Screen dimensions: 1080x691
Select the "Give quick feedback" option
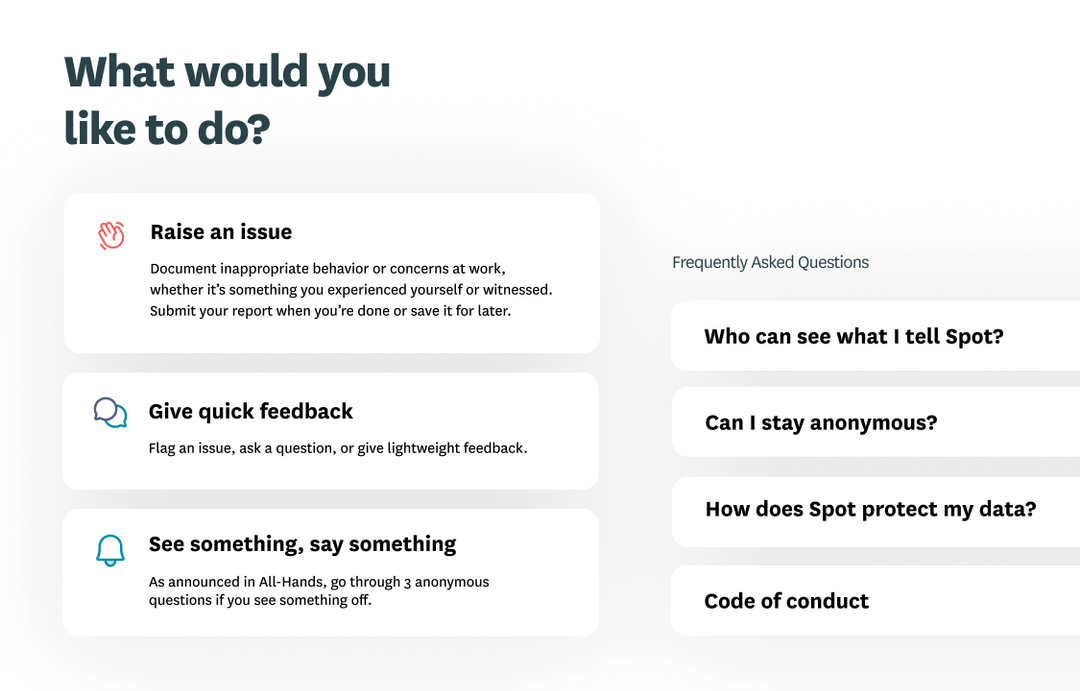(x=330, y=430)
